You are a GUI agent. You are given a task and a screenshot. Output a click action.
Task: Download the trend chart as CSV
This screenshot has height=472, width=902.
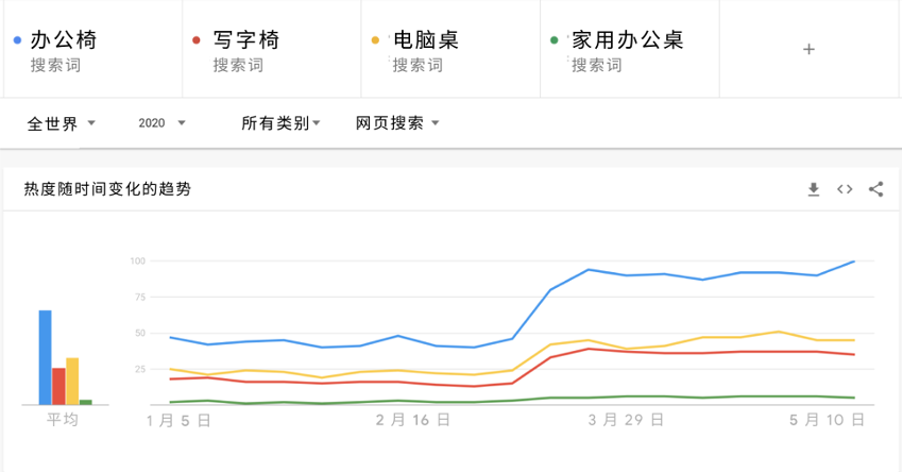813,189
